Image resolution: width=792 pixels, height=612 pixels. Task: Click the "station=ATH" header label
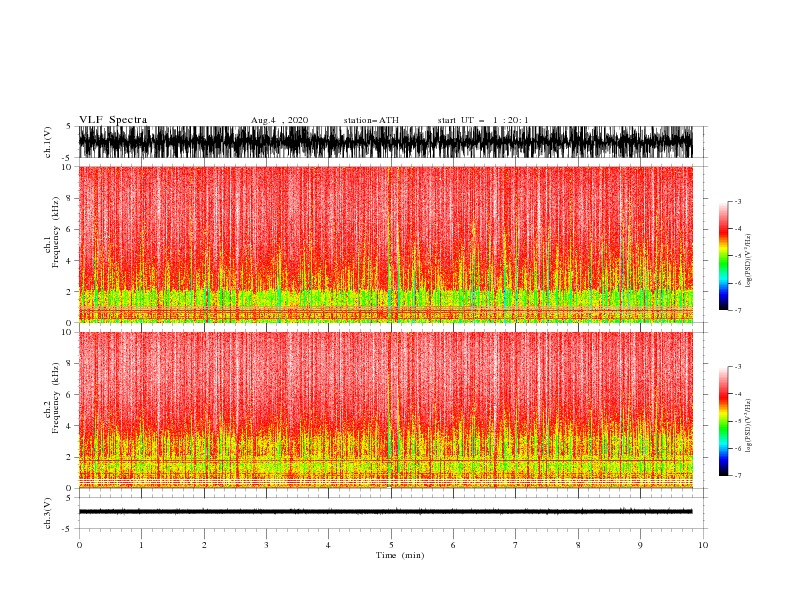[x=371, y=120]
